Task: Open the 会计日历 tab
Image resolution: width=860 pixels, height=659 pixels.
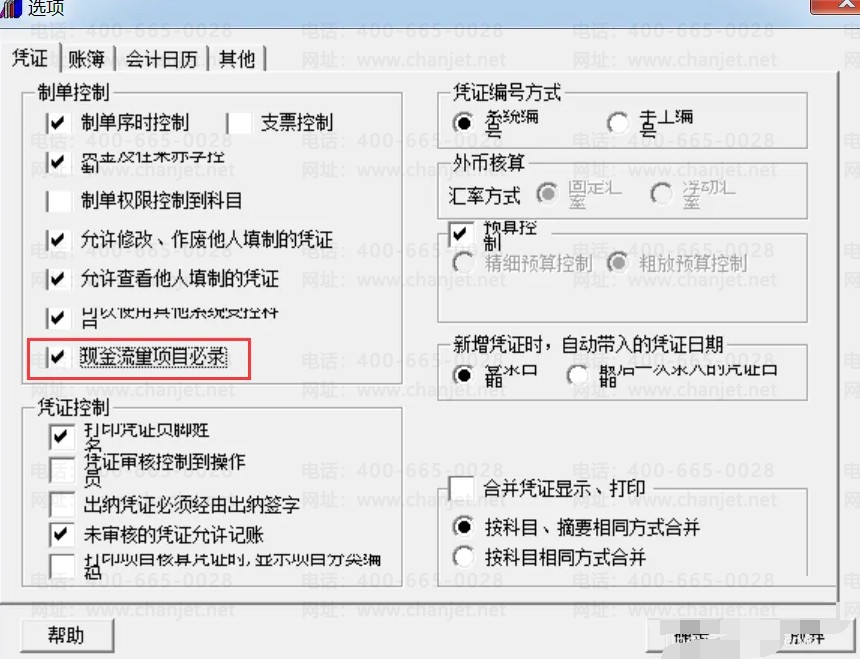Action: click(x=161, y=59)
